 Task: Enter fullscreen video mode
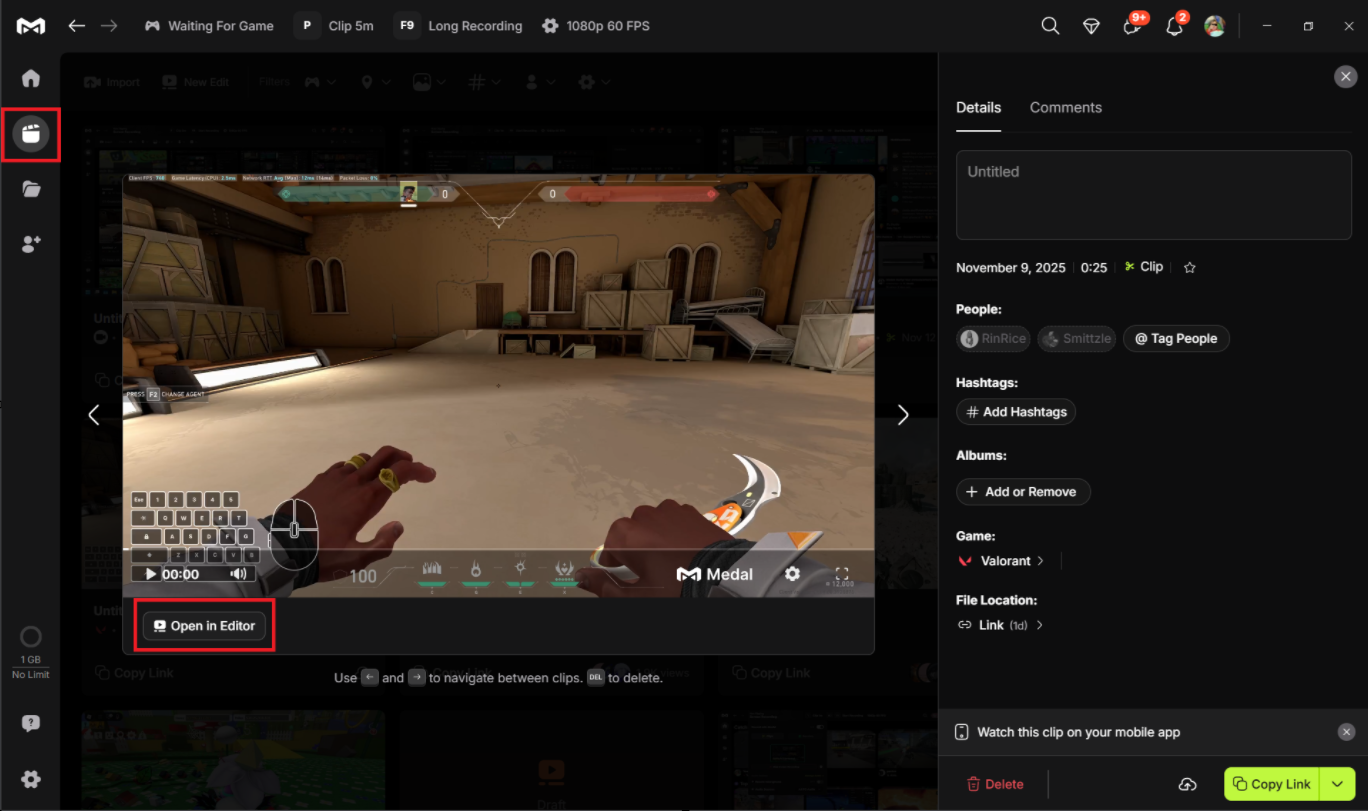(842, 574)
